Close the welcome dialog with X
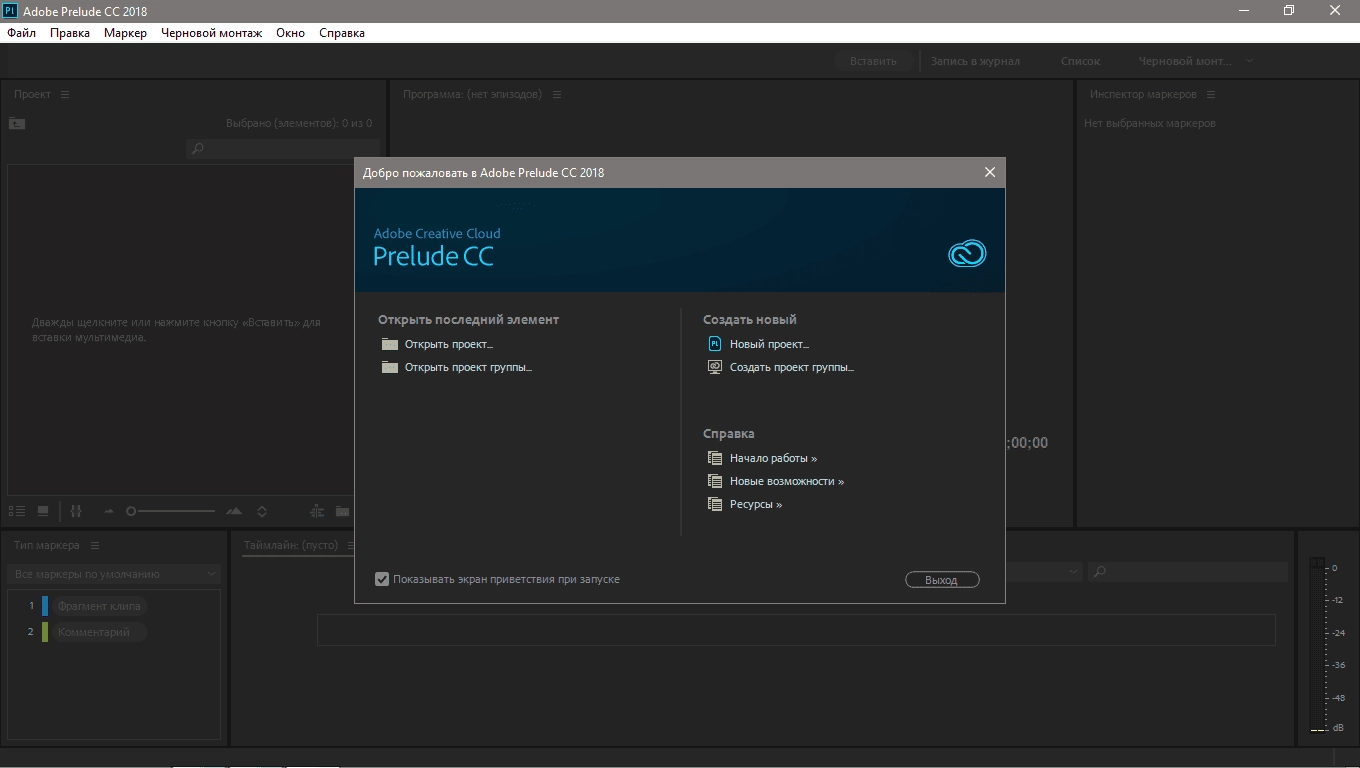 pyautogui.click(x=990, y=172)
